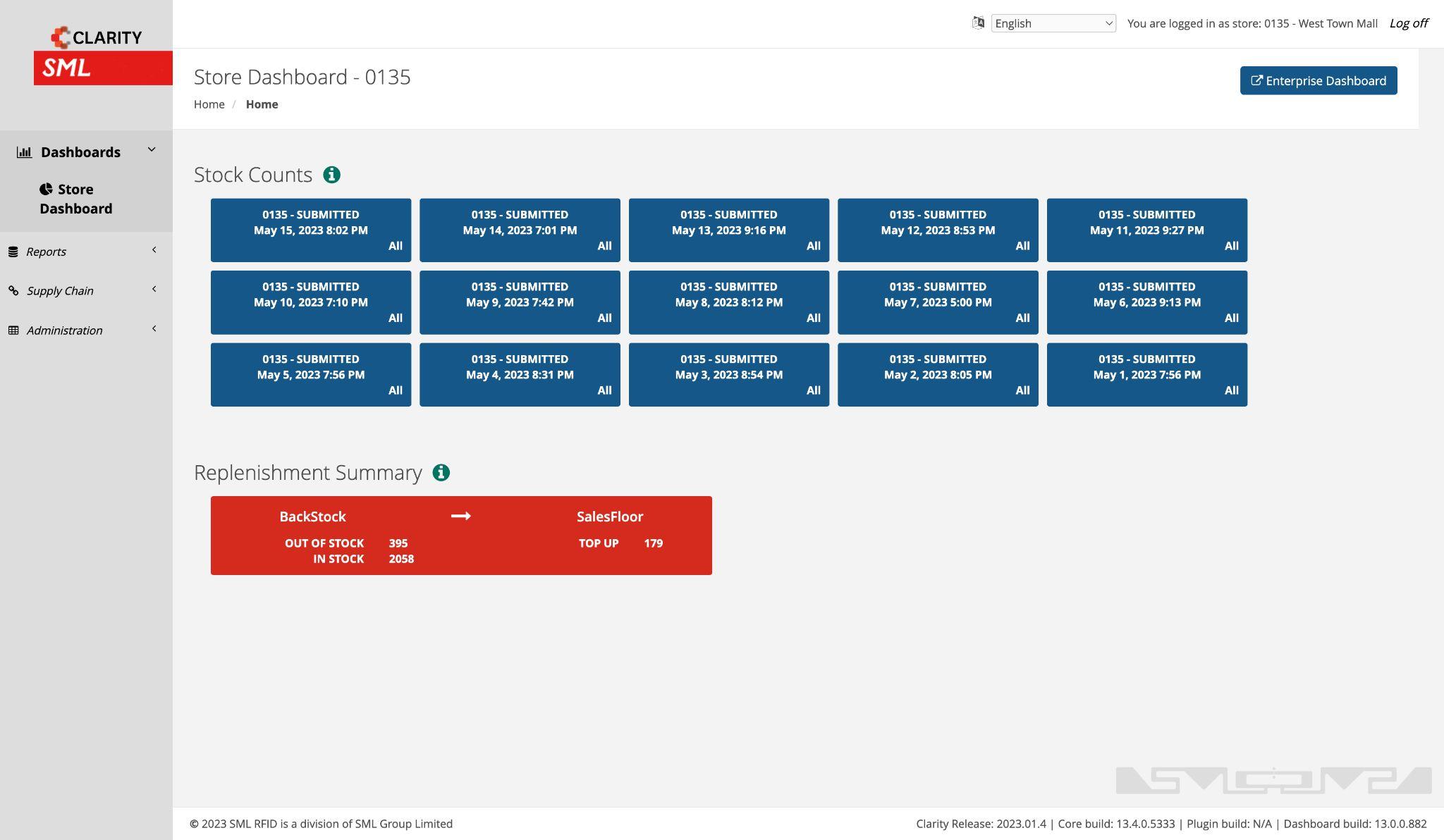1444x840 pixels.
Task: Collapse the Dashboards menu chevron
Action: pos(152,149)
